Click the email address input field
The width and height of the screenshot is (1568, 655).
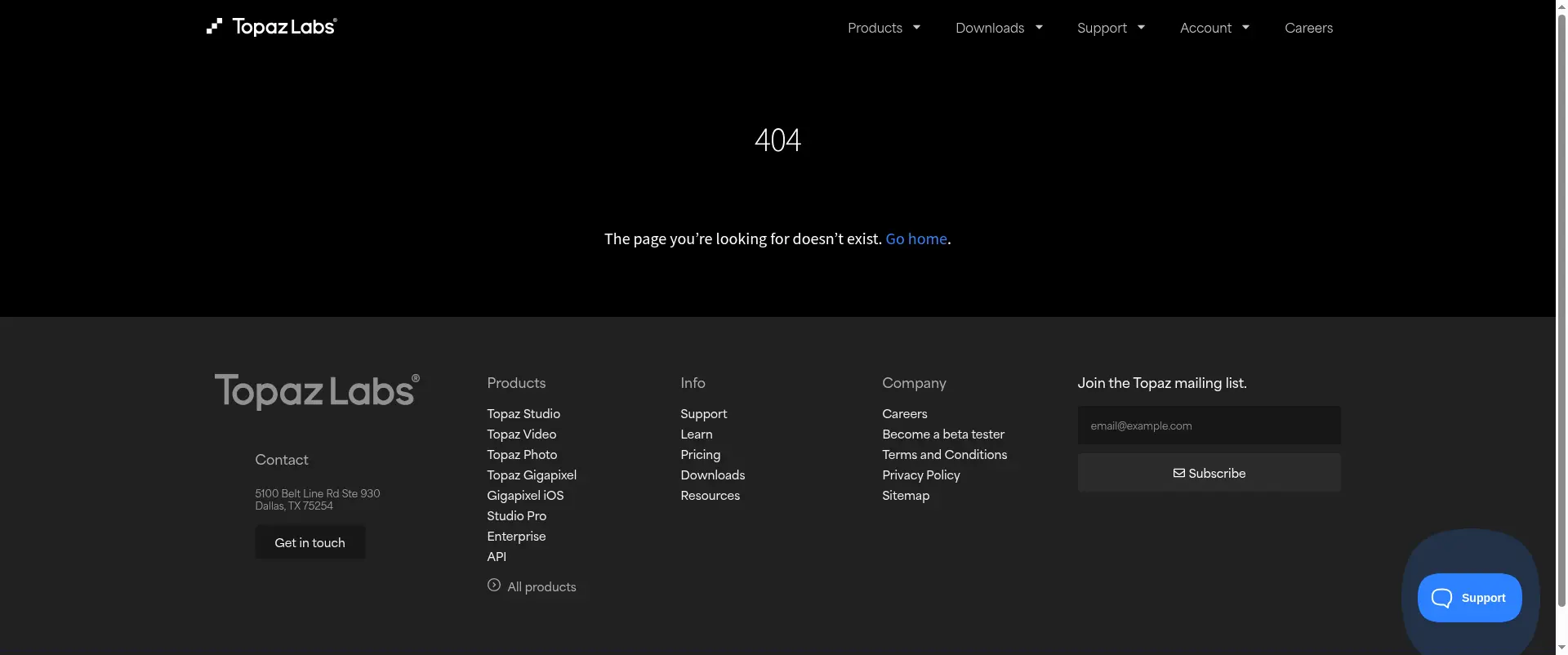1209,426
